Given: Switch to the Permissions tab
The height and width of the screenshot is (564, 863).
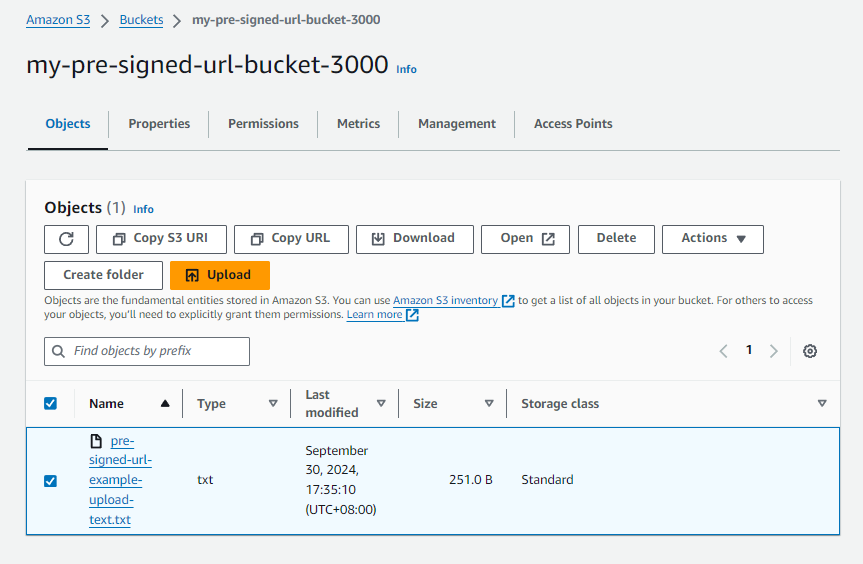Looking at the screenshot, I should pyautogui.click(x=263, y=124).
